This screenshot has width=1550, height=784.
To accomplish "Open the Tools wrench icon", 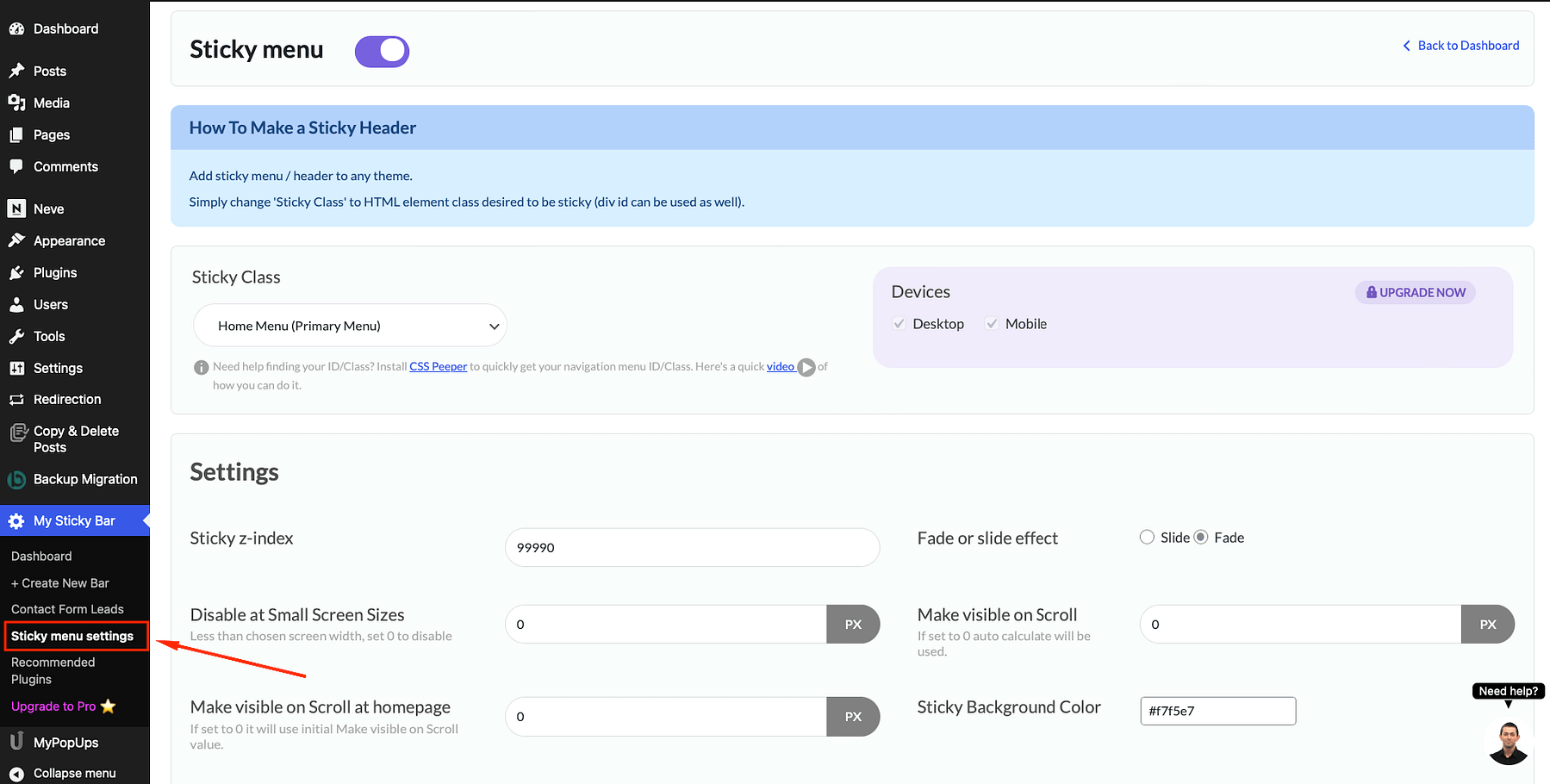I will tap(17, 336).
